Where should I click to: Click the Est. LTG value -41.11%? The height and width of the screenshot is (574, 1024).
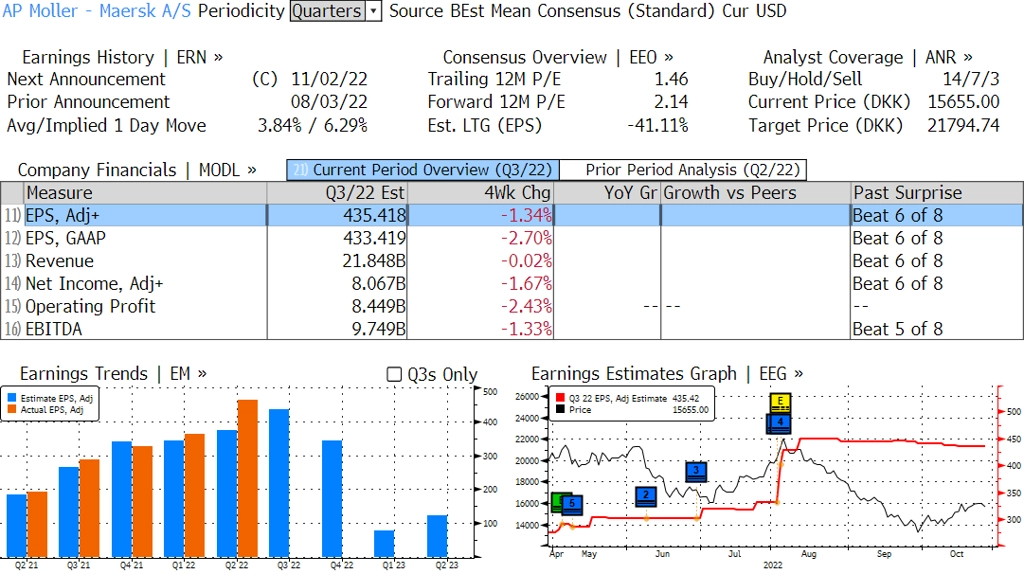[658, 125]
